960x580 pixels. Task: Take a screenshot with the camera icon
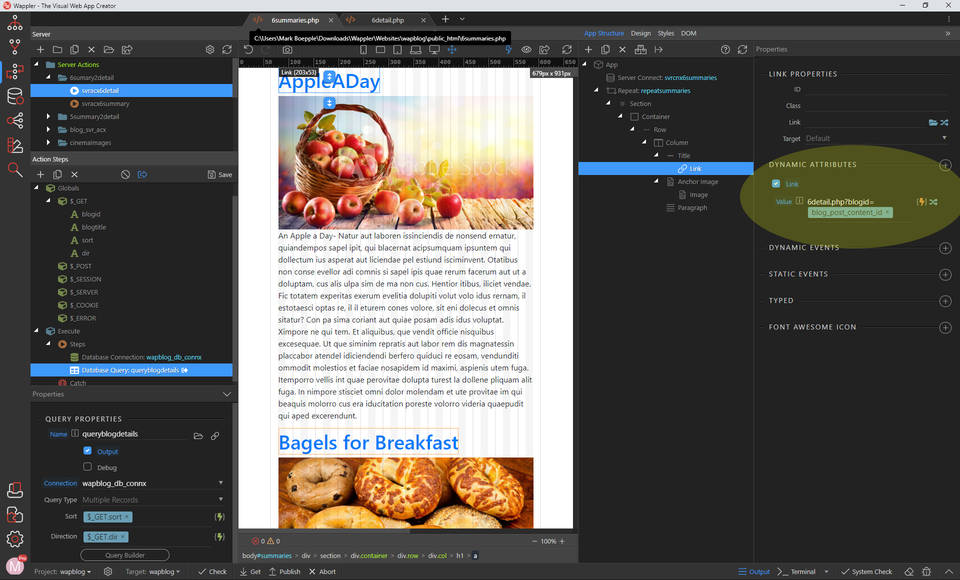click(x=287, y=49)
